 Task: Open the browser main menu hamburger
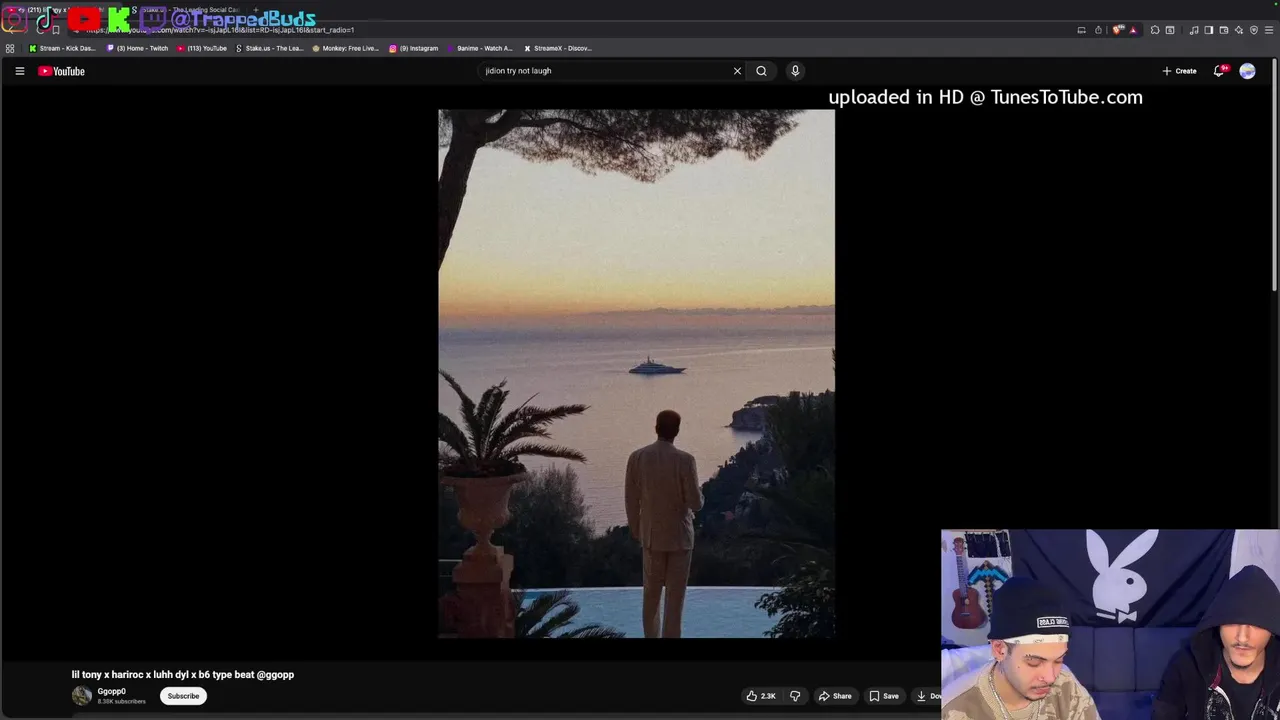1269,30
